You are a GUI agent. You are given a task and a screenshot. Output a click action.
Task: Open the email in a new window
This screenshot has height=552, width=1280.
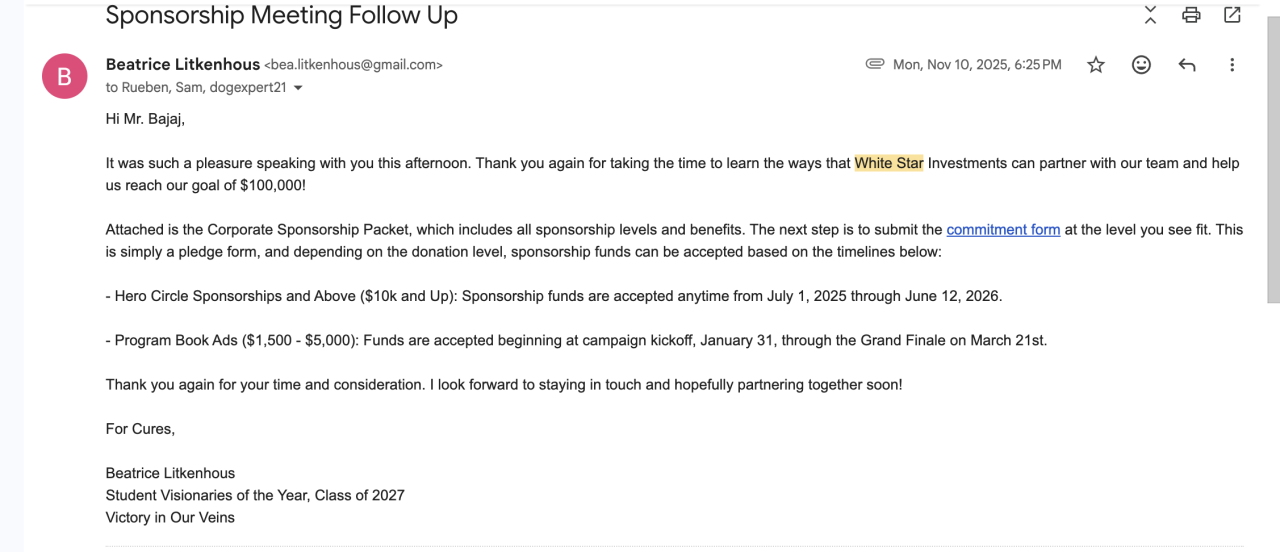(1232, 15)
